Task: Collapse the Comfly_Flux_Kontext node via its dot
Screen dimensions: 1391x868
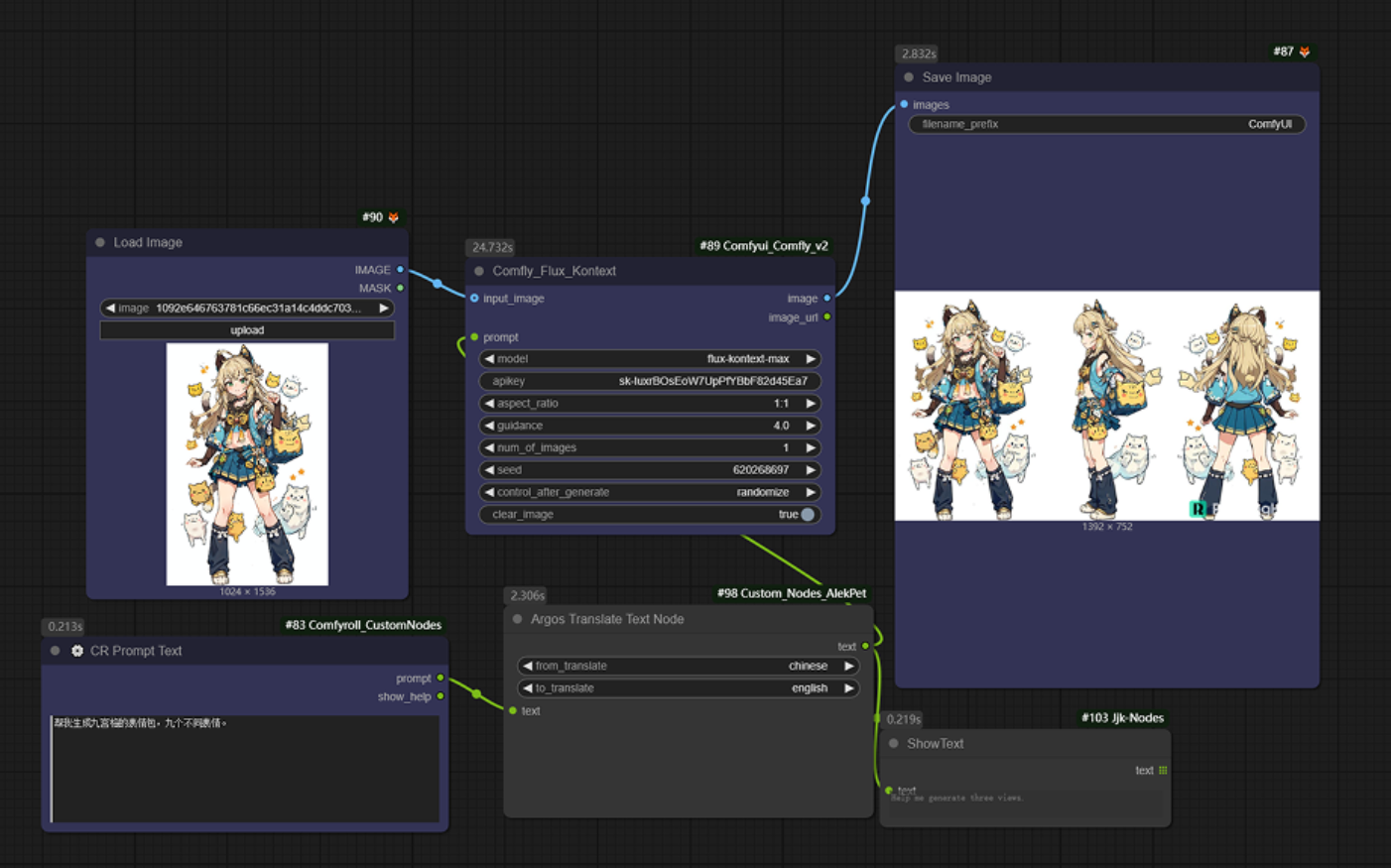Action: coord(479,271)
